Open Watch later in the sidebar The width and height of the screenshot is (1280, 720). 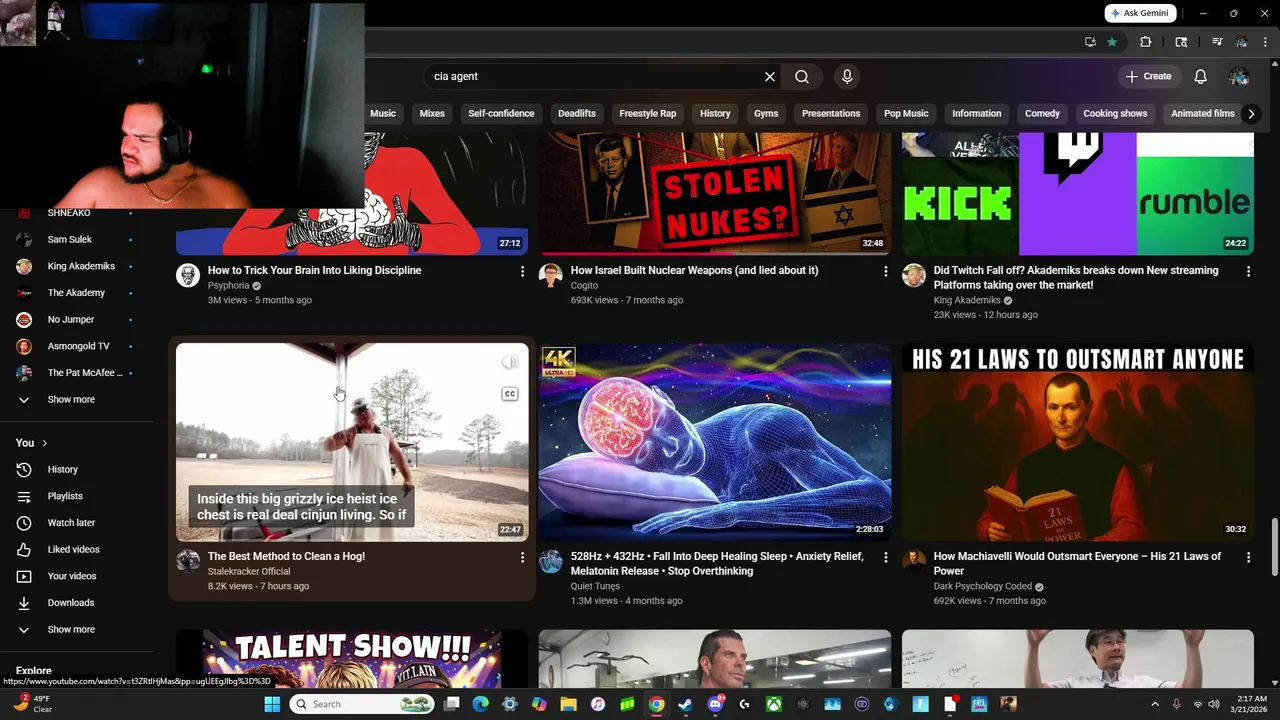77,523
